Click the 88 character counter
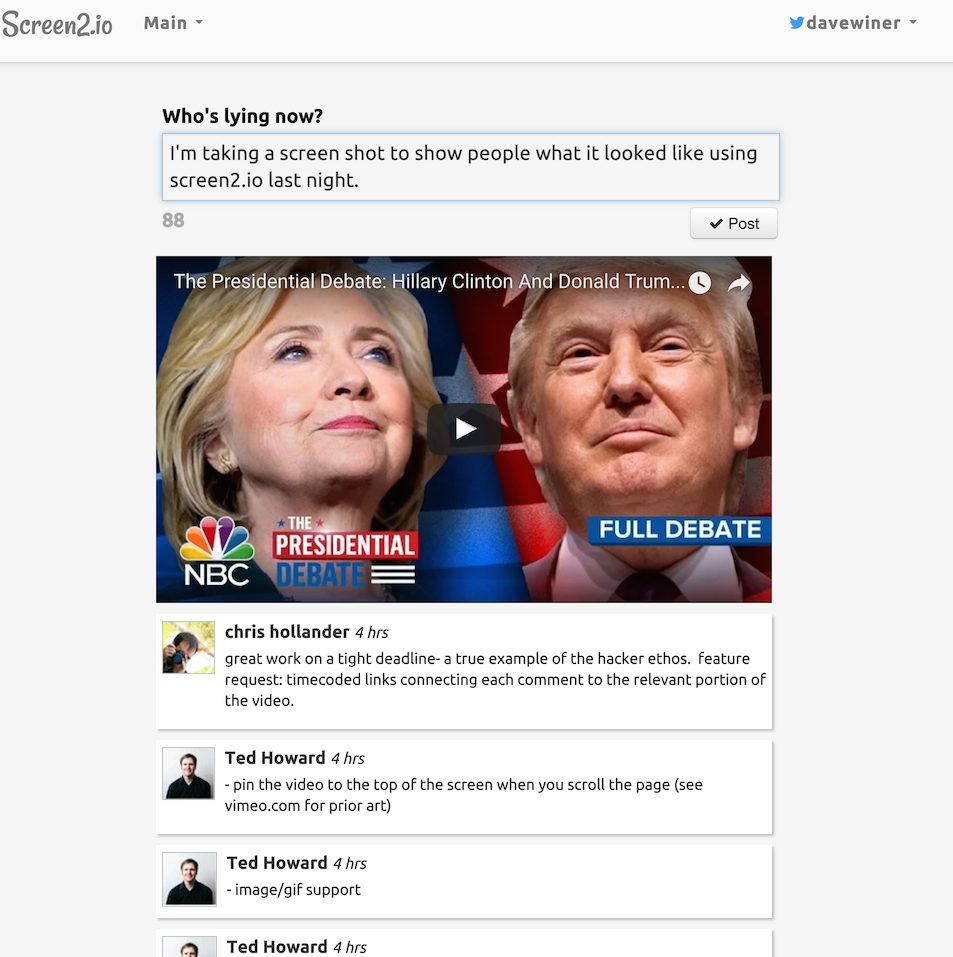 coord(173,220)
